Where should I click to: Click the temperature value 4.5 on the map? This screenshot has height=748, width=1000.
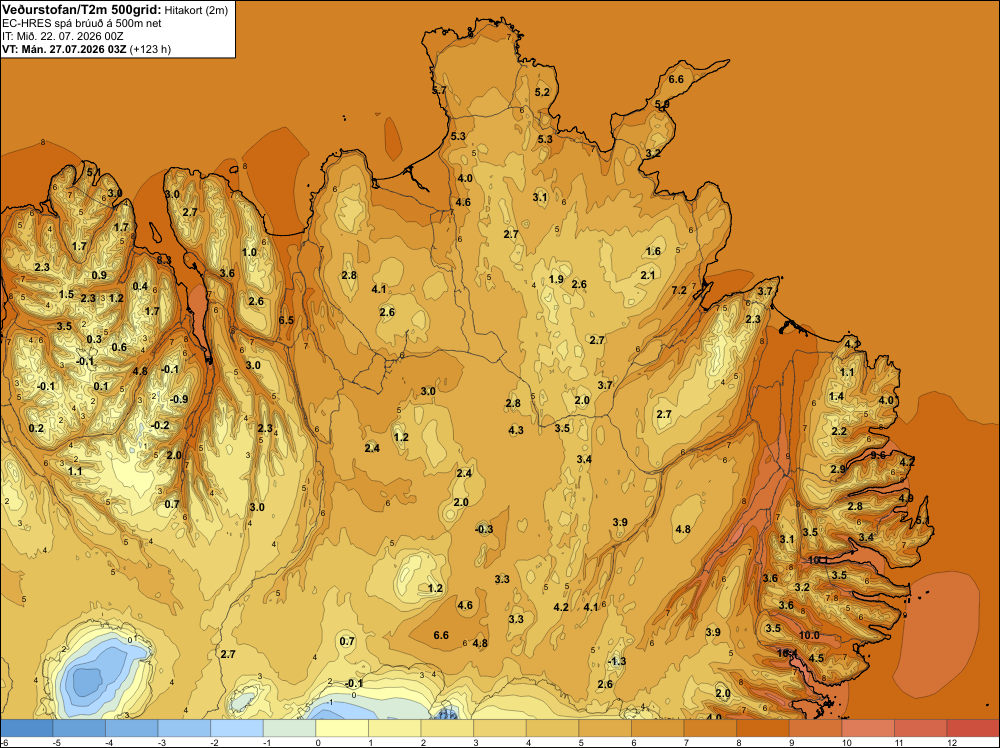[816, 659]
